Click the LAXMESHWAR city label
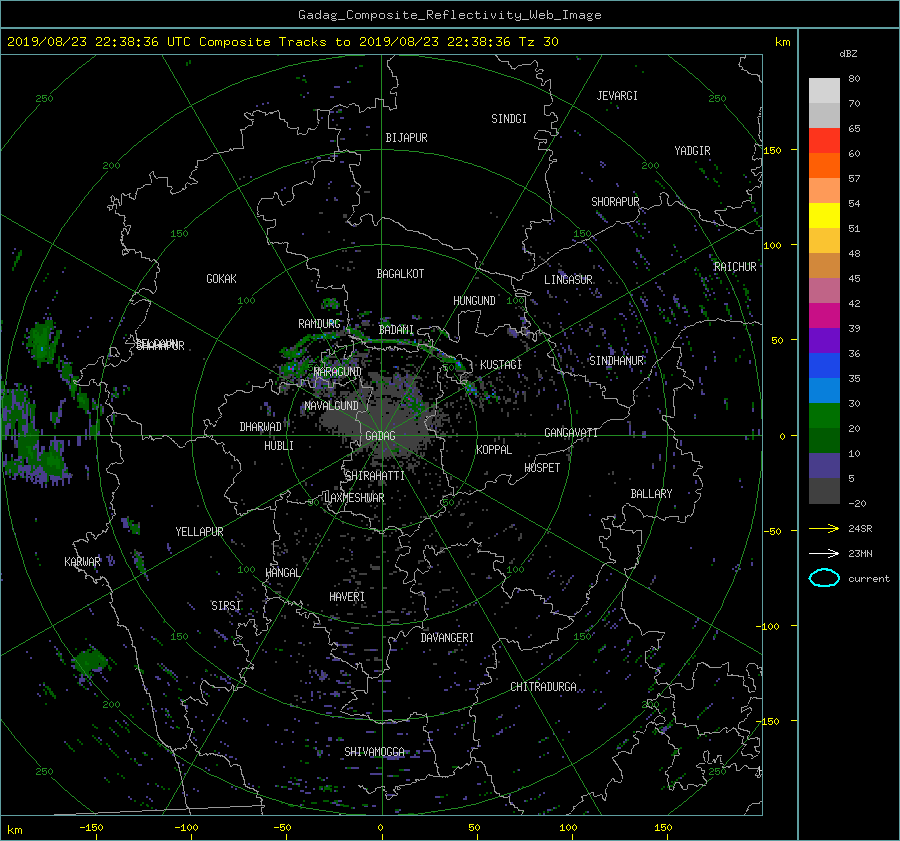The image size is (900, 841). [x=354, y=498]
